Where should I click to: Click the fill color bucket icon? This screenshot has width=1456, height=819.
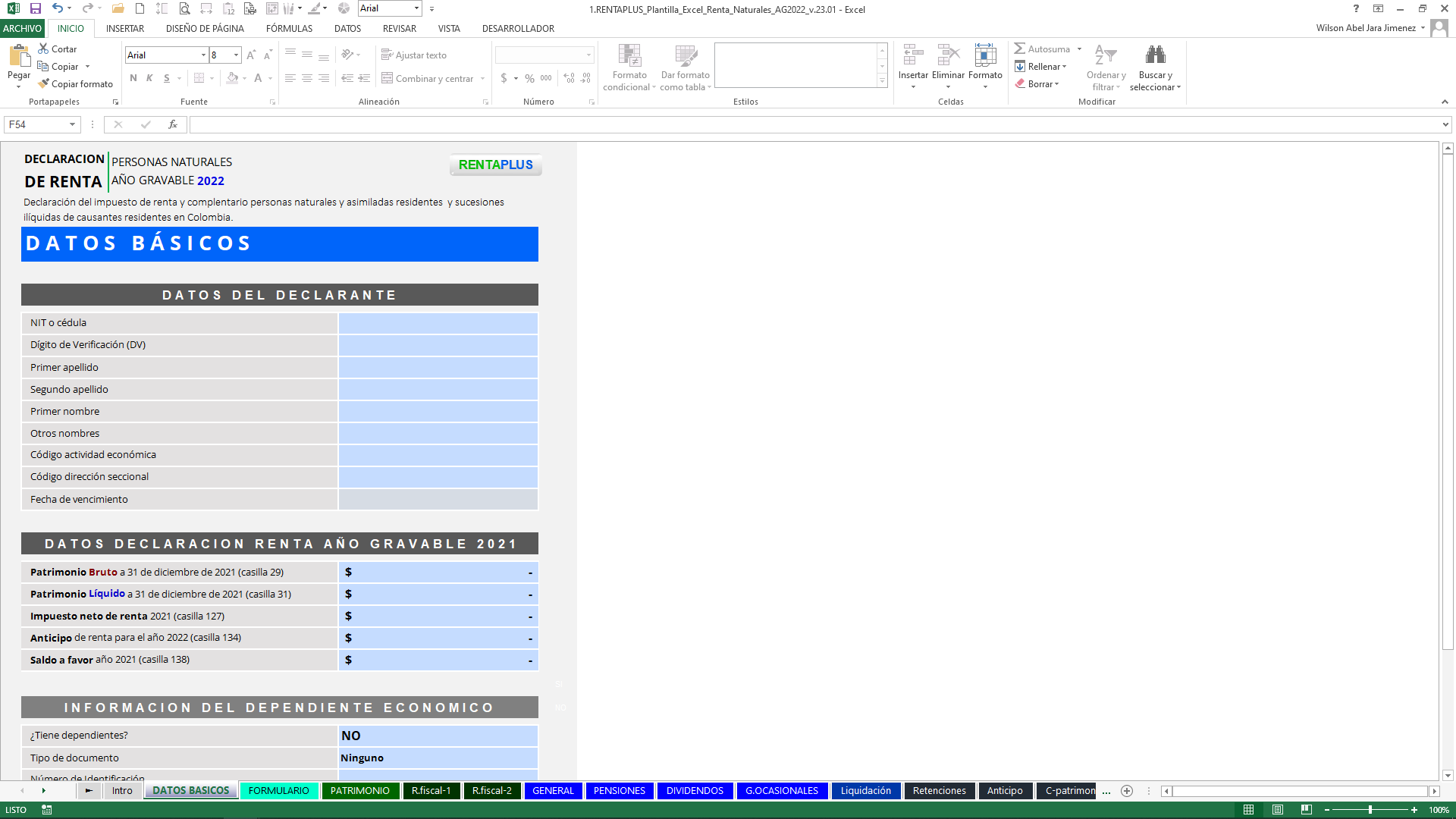tap(233, 78)
